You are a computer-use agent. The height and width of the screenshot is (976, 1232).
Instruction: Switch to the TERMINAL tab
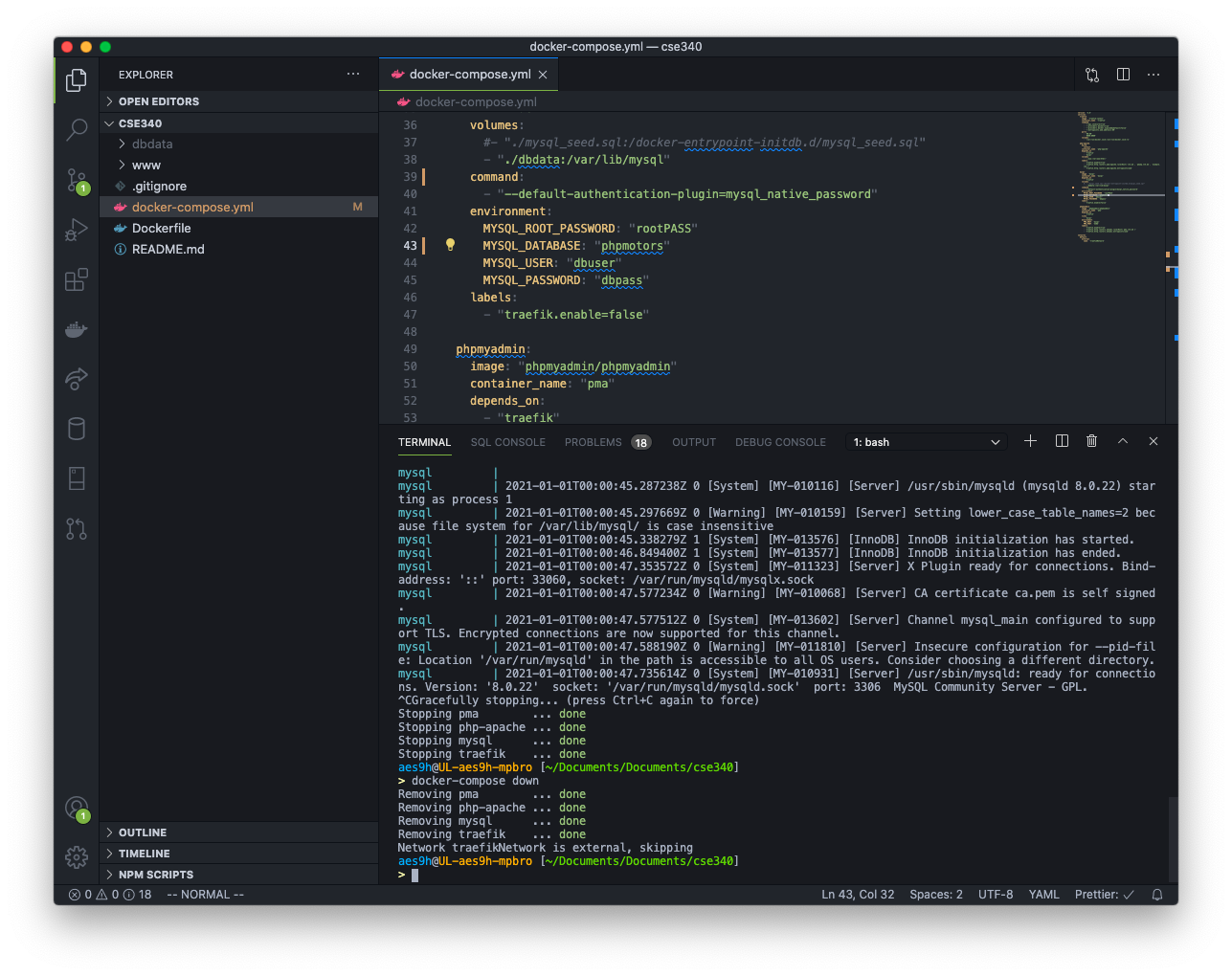coord(424,442)
